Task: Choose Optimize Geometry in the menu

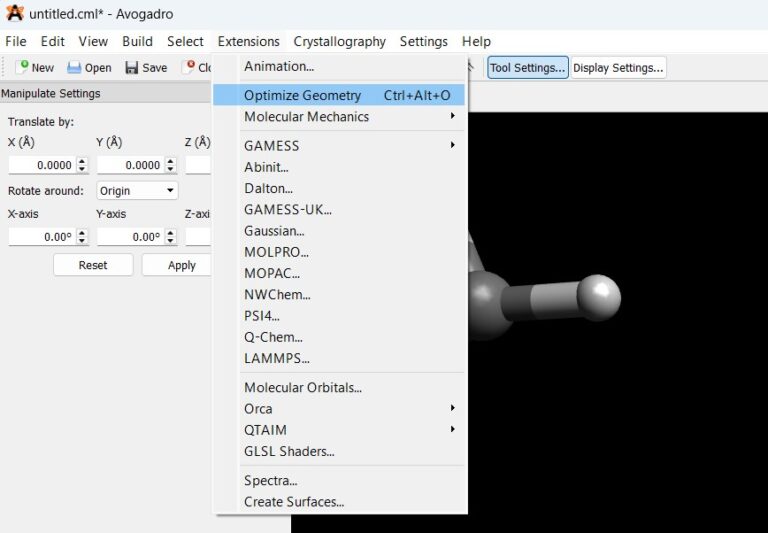Action: (339, 95)
